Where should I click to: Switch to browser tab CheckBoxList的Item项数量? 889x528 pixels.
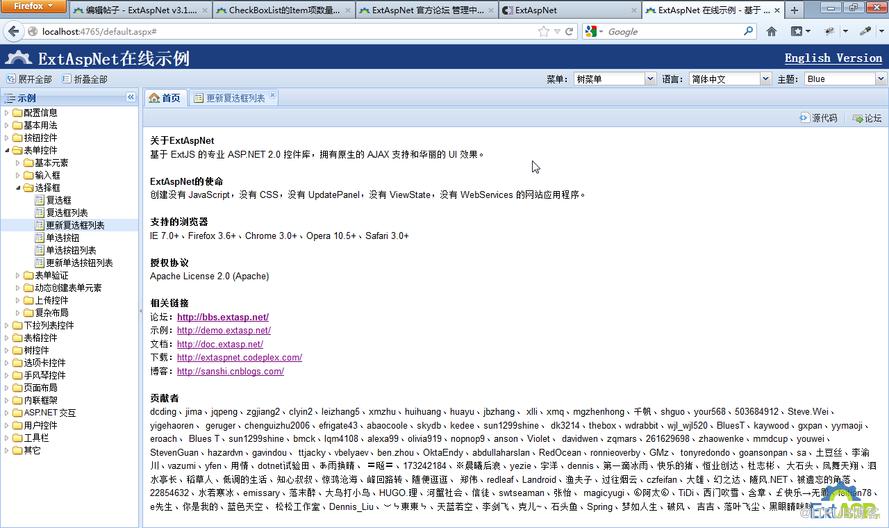(284, 10)
